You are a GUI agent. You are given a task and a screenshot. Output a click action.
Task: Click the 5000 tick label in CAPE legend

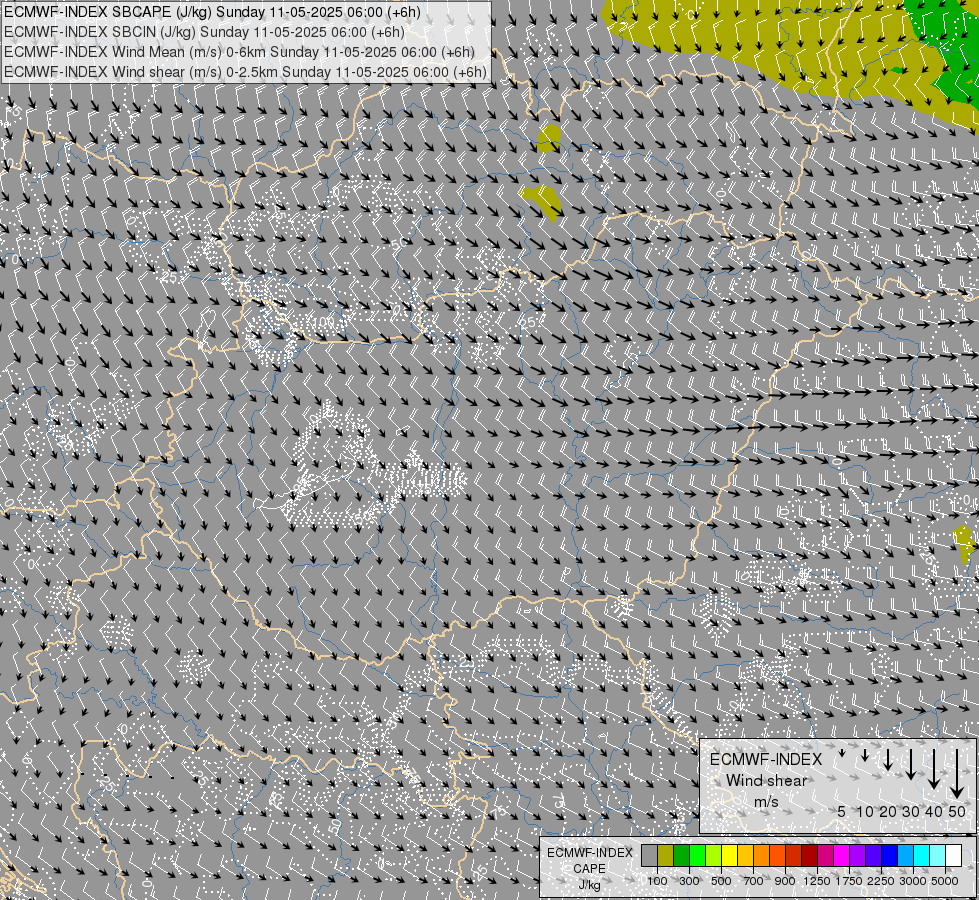945,881
